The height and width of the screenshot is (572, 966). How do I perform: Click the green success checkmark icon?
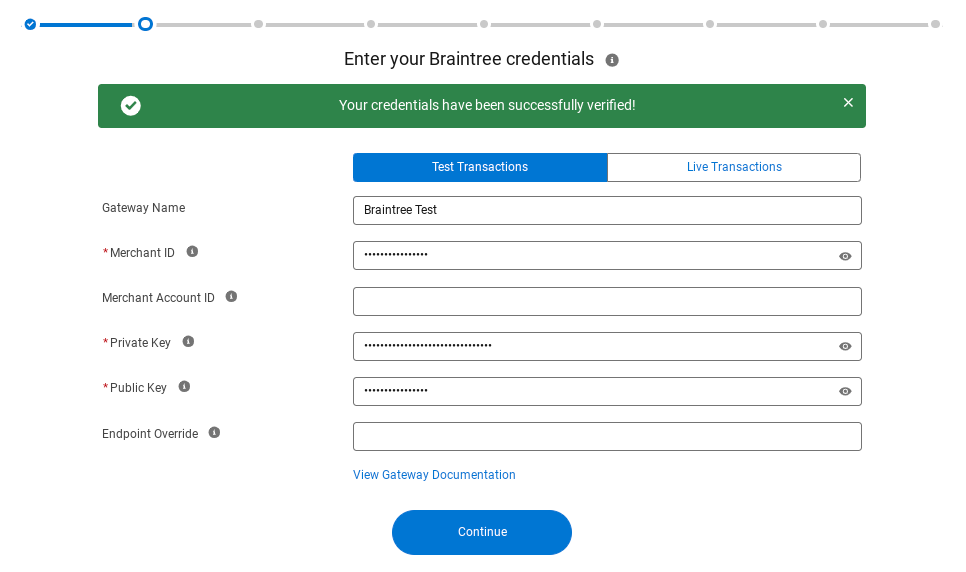tap(131, 106)
